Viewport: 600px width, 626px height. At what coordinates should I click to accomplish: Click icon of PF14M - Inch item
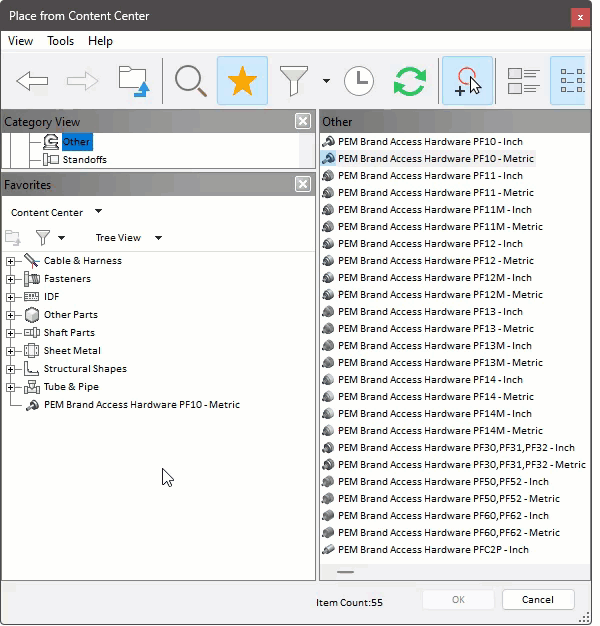point(328,414)
